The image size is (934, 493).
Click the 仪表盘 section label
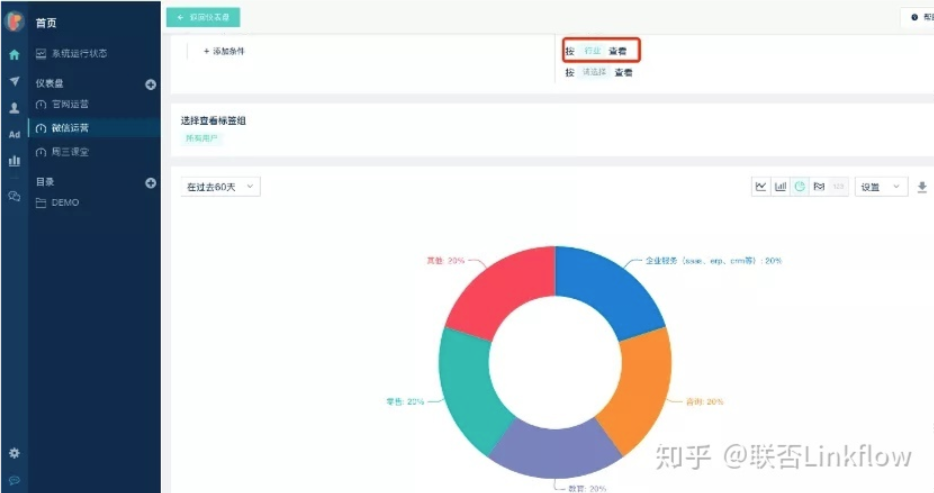[x=49, y=84]
